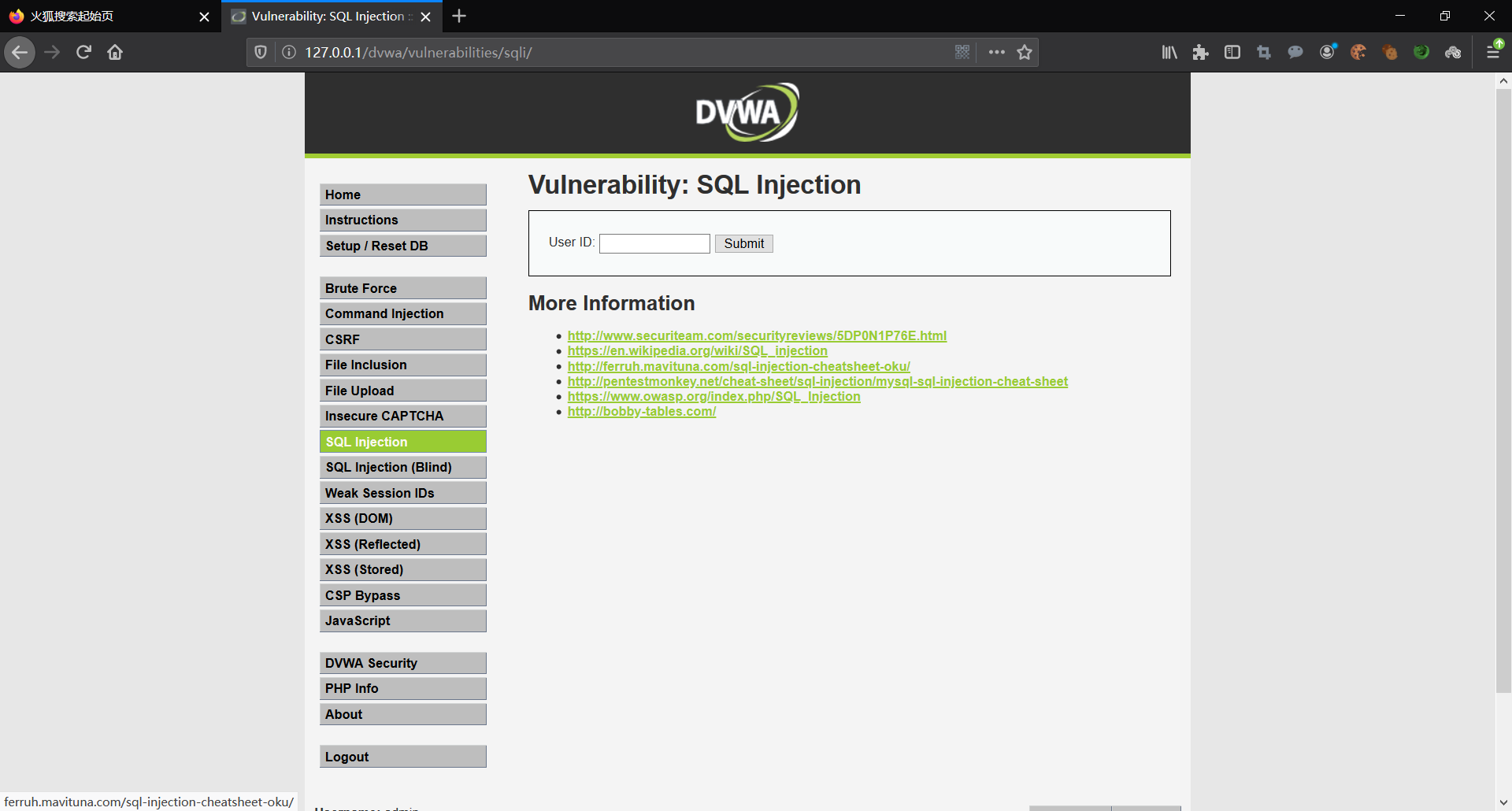Reload the current page
The width and height of the screenshot is (1512, 811).
[x=83, y=52]
